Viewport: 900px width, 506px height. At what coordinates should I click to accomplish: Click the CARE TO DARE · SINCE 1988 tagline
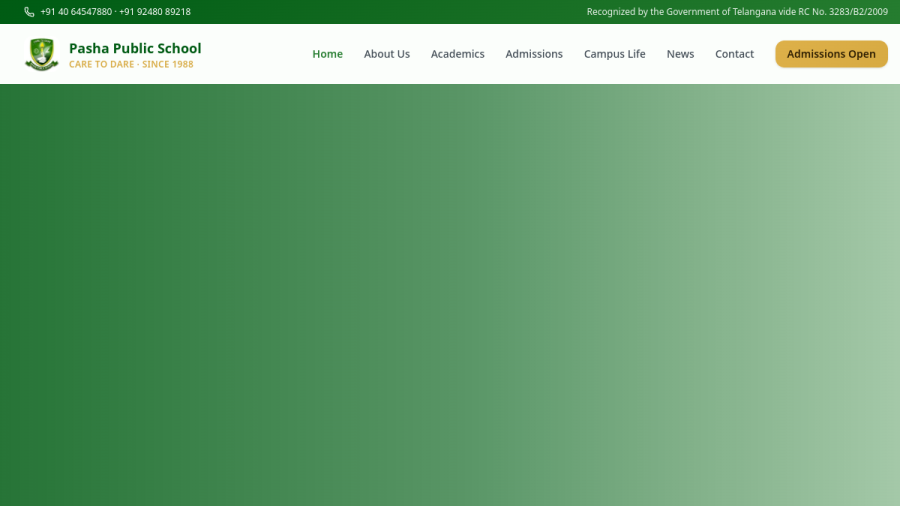(x=131, y=64)
